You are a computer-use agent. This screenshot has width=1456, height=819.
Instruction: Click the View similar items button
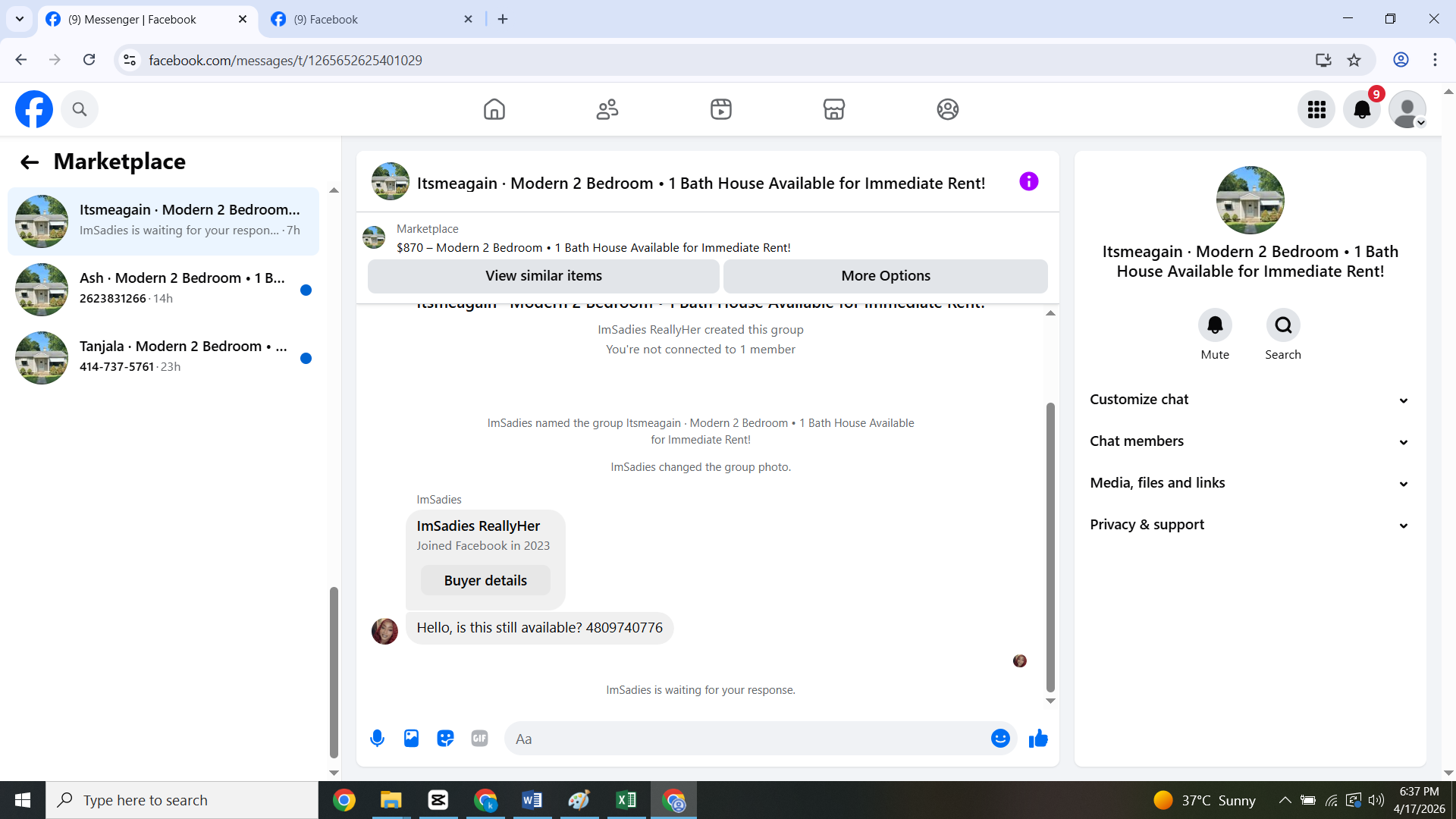point(543,276)
